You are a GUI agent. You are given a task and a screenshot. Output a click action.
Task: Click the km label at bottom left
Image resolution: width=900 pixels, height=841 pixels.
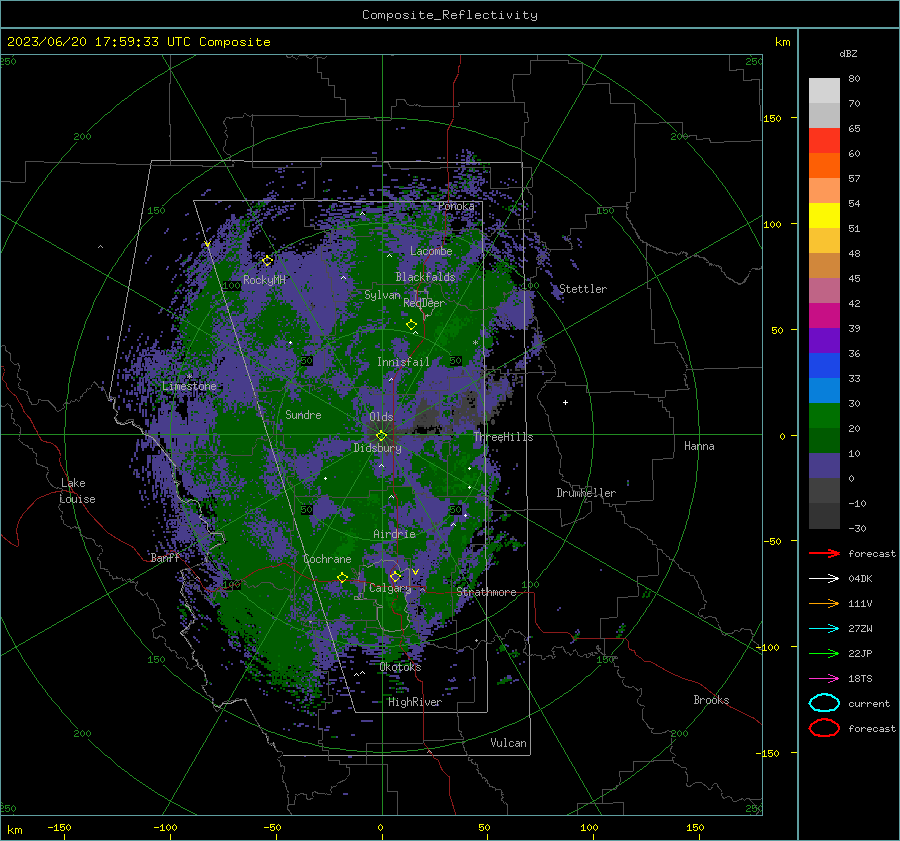tap(15, 830)
